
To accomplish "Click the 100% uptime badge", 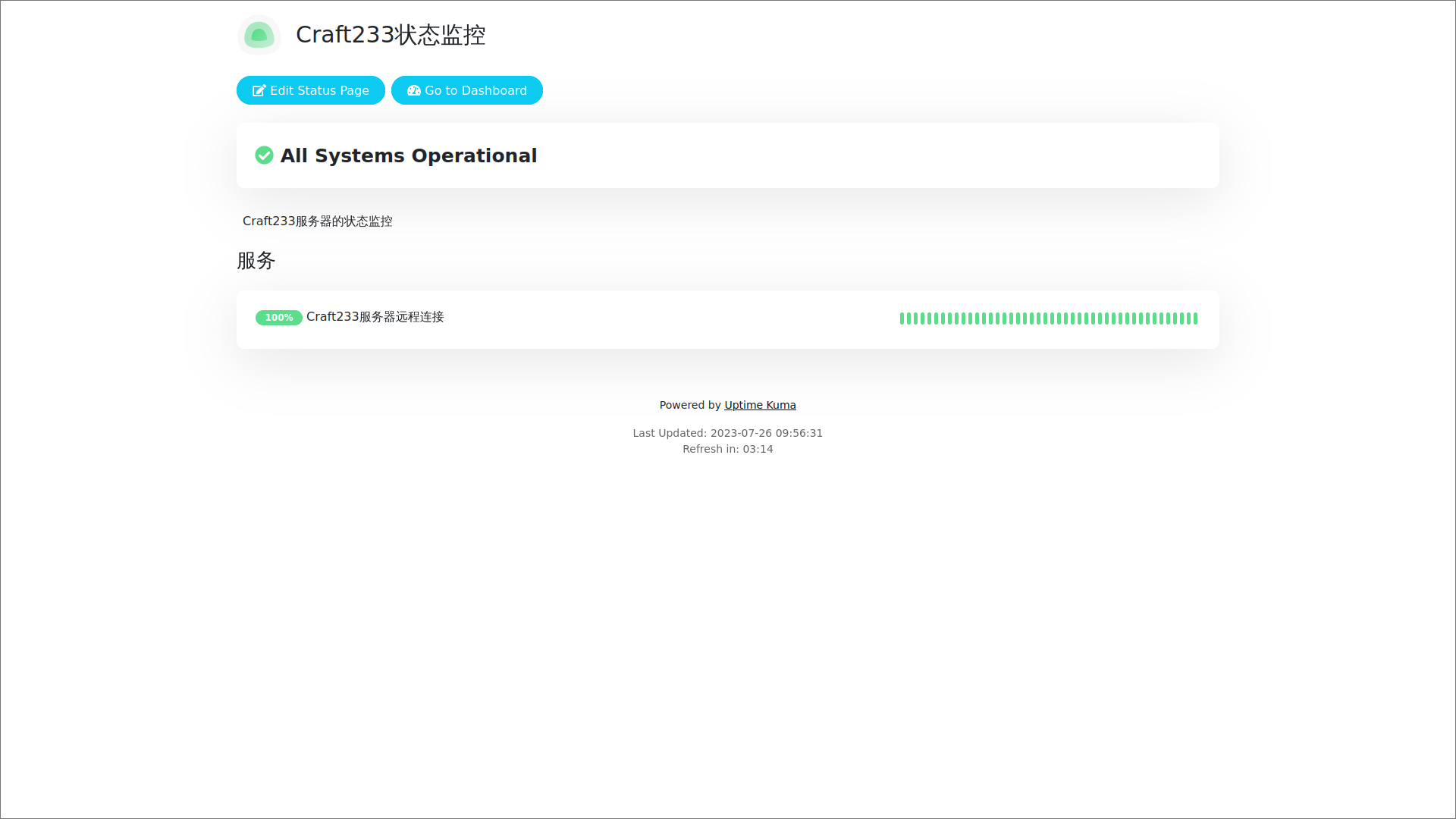I will point(279,318).
